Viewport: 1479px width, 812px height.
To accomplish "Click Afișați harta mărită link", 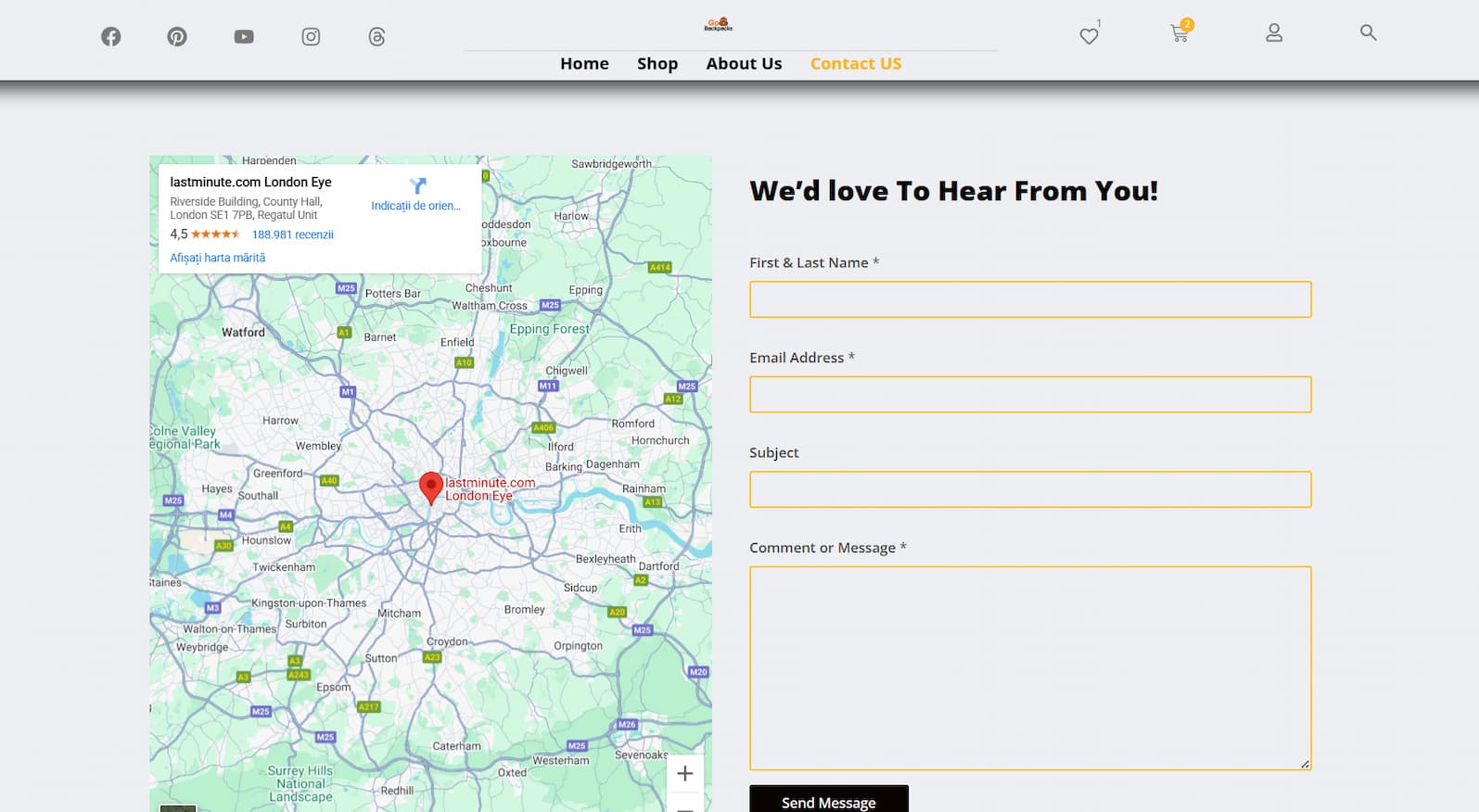I will [217, 258].
